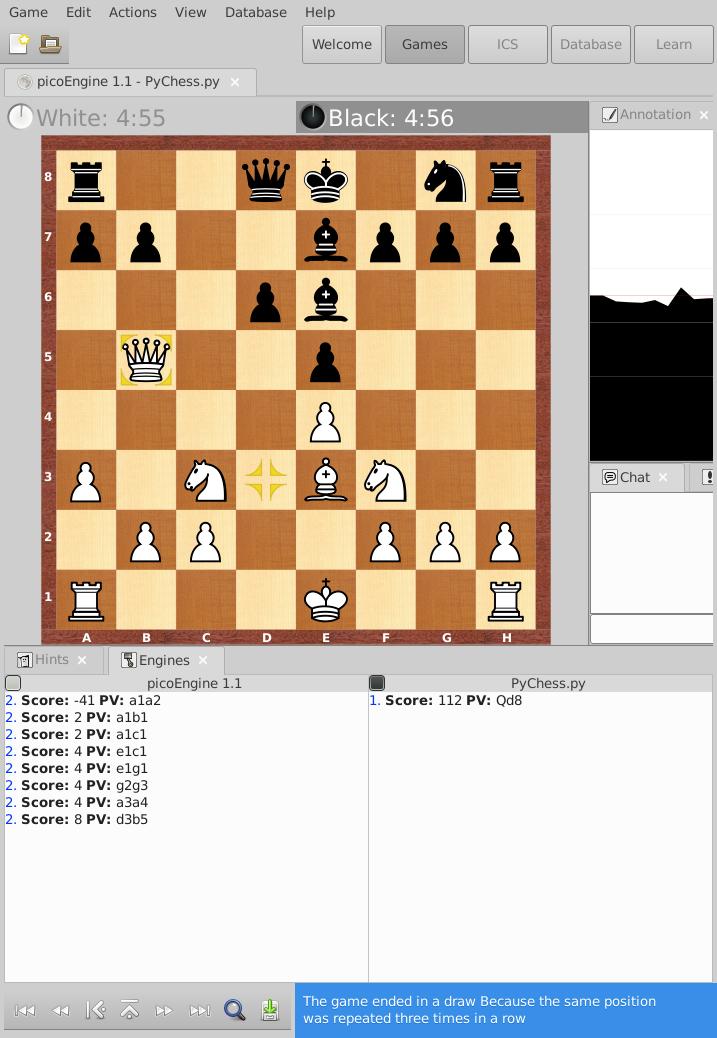This screenshot has height=1038, width=717.
Task: Step back one move
Action: (x=60, y=1010)
